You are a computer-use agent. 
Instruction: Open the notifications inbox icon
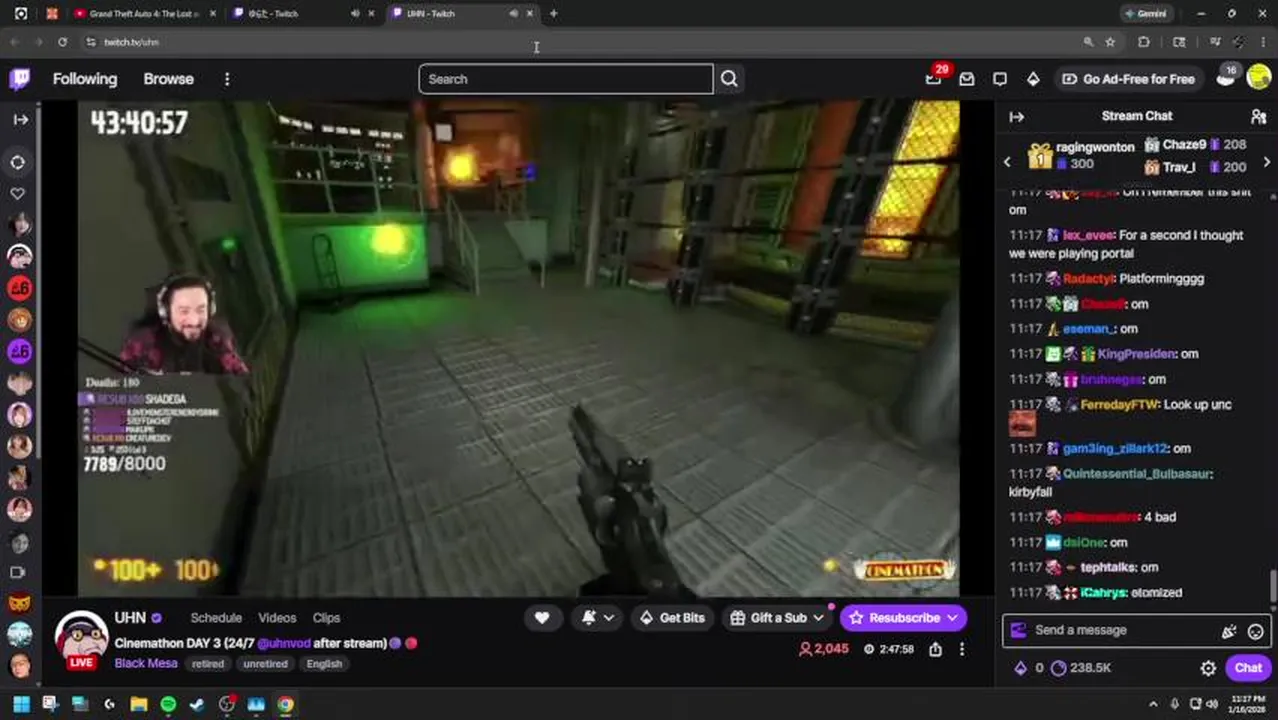967,79
